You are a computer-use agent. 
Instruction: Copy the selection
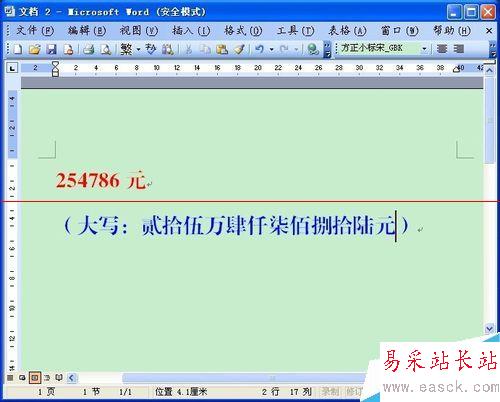click(x=205, y=49)
